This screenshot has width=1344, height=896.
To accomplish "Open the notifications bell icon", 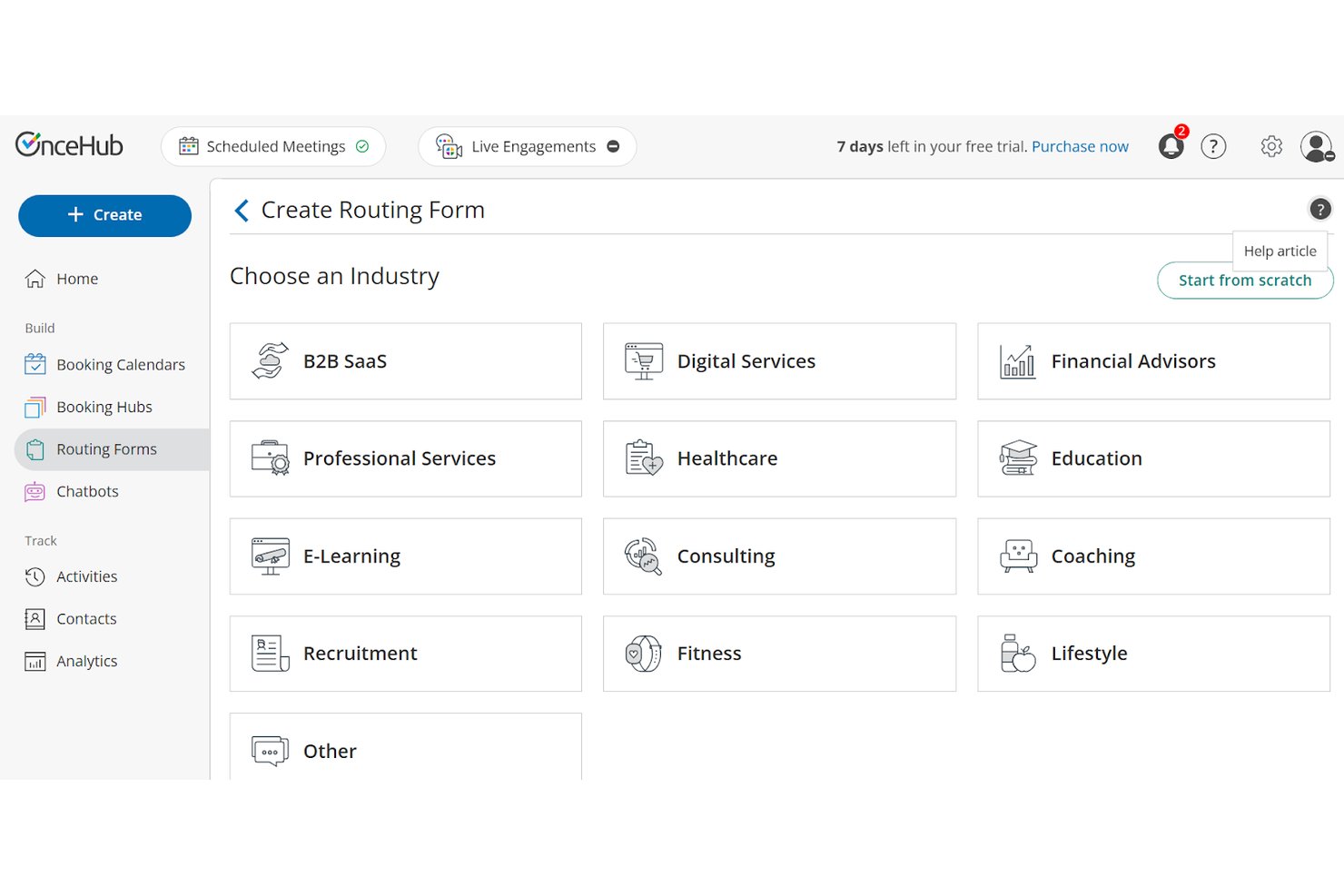I will [x=1171, y=147].
